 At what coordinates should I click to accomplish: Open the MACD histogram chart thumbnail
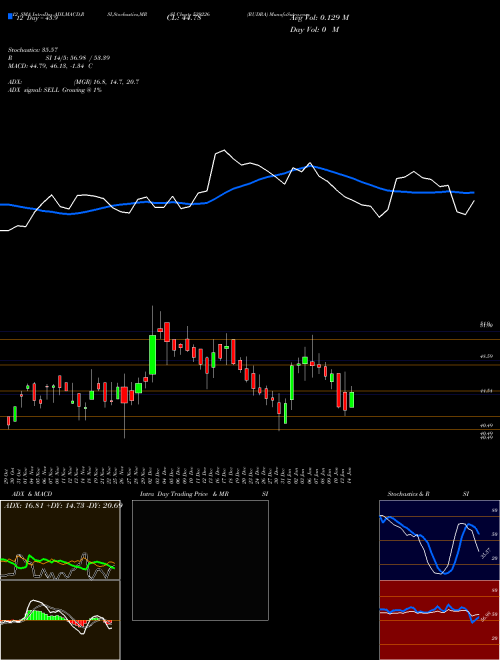(60, 620)
